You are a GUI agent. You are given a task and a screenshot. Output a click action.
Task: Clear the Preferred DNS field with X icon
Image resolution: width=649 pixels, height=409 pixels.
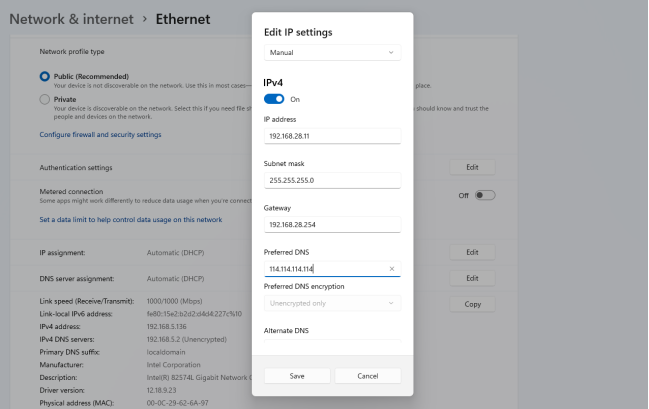[392, 269]
